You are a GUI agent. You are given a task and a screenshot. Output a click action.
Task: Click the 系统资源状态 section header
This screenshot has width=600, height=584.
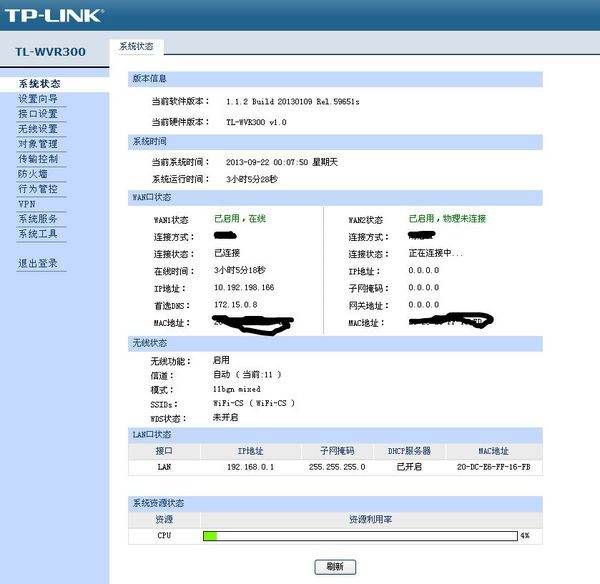335,503
